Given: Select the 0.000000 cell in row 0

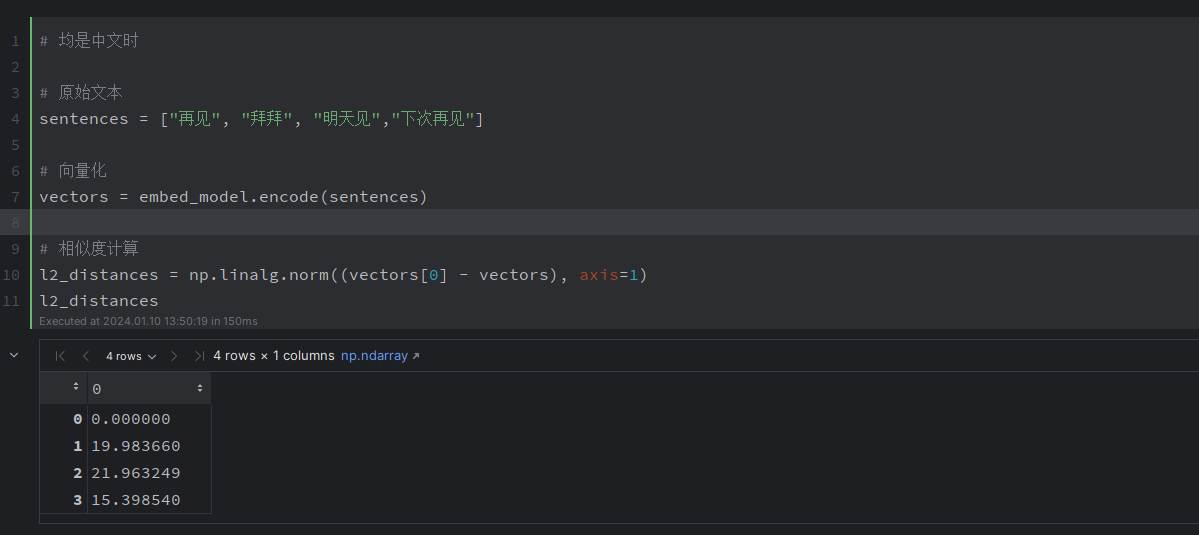Looking at the screenshot, I should point(131,419).
